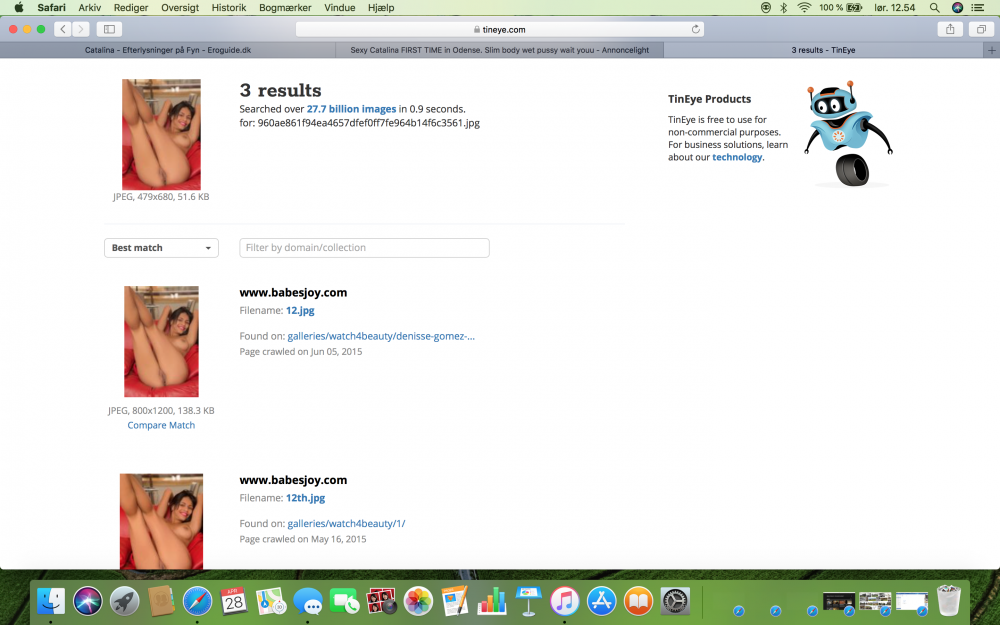
Task: Click the TinEye robot mascot image
Action: pyautogui.click(x=848, y=133)
